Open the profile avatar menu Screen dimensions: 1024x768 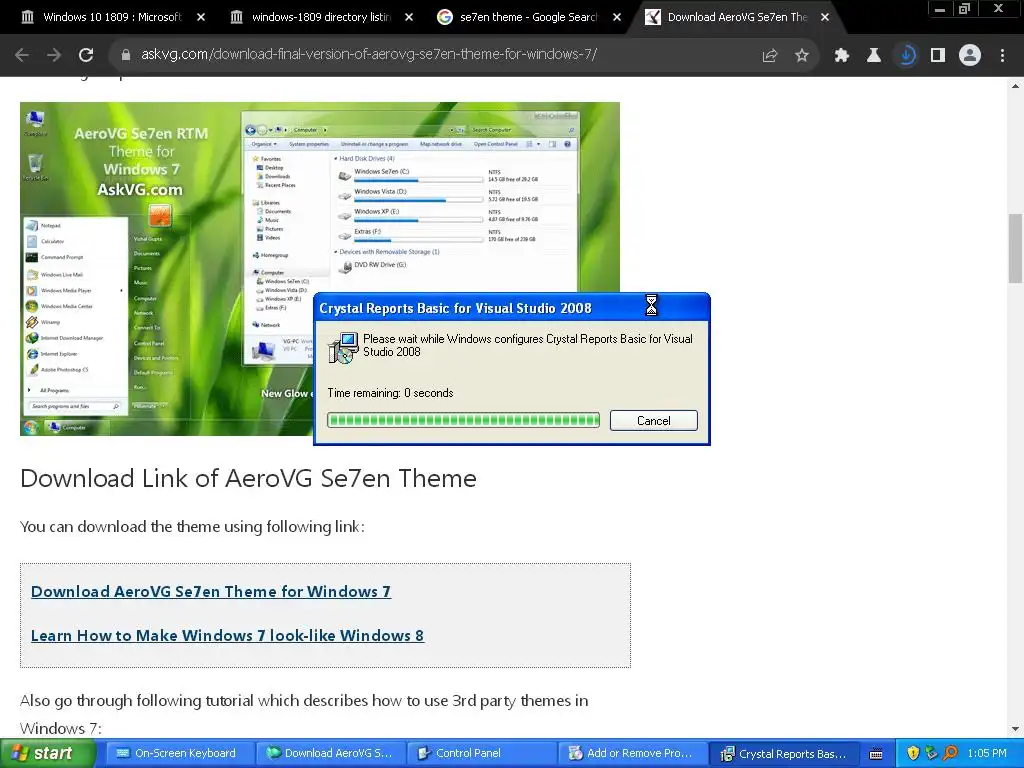point(970,56)
